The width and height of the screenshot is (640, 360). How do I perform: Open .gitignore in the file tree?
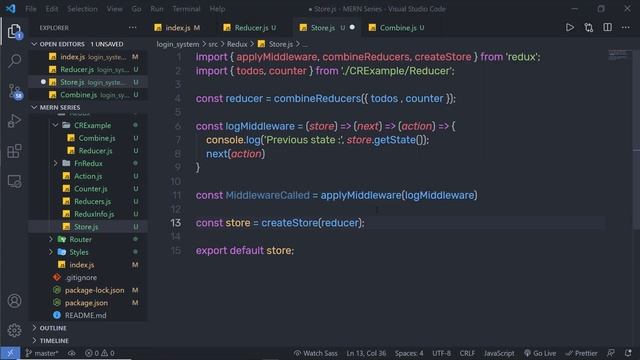coord(88,277)
